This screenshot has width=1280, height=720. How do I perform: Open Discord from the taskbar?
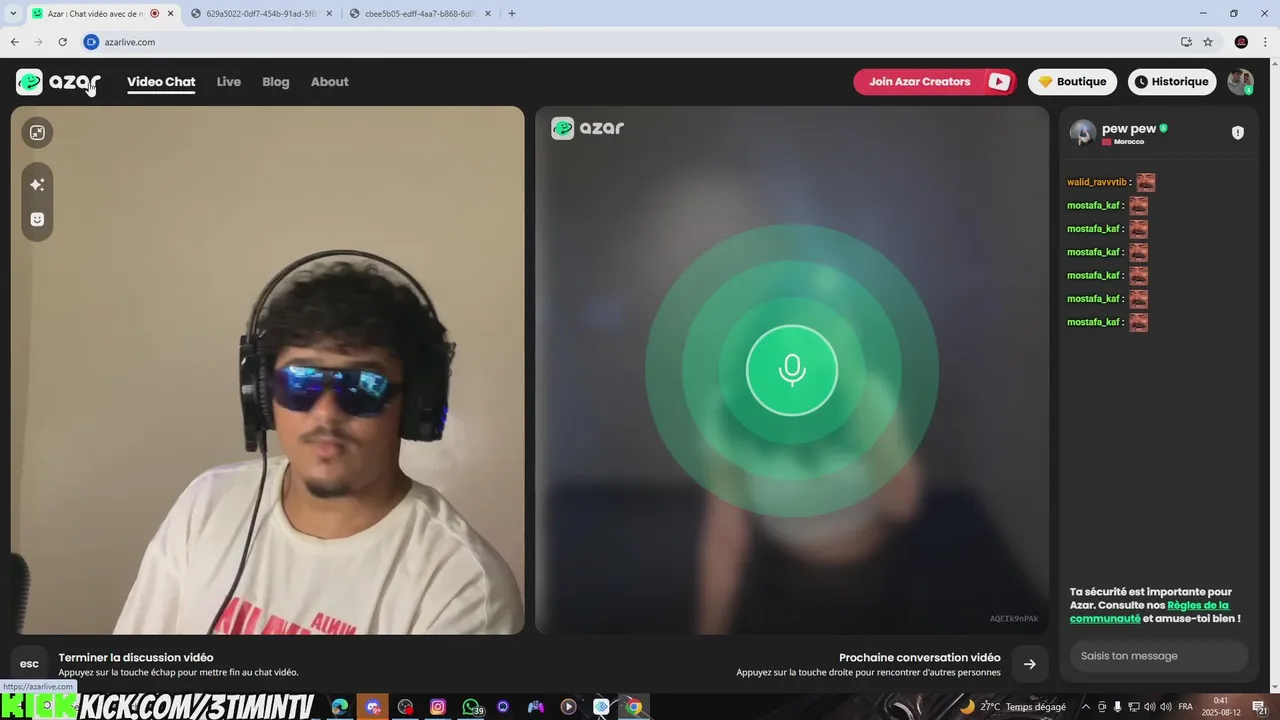pyautogui.click(x=373, y=707)
